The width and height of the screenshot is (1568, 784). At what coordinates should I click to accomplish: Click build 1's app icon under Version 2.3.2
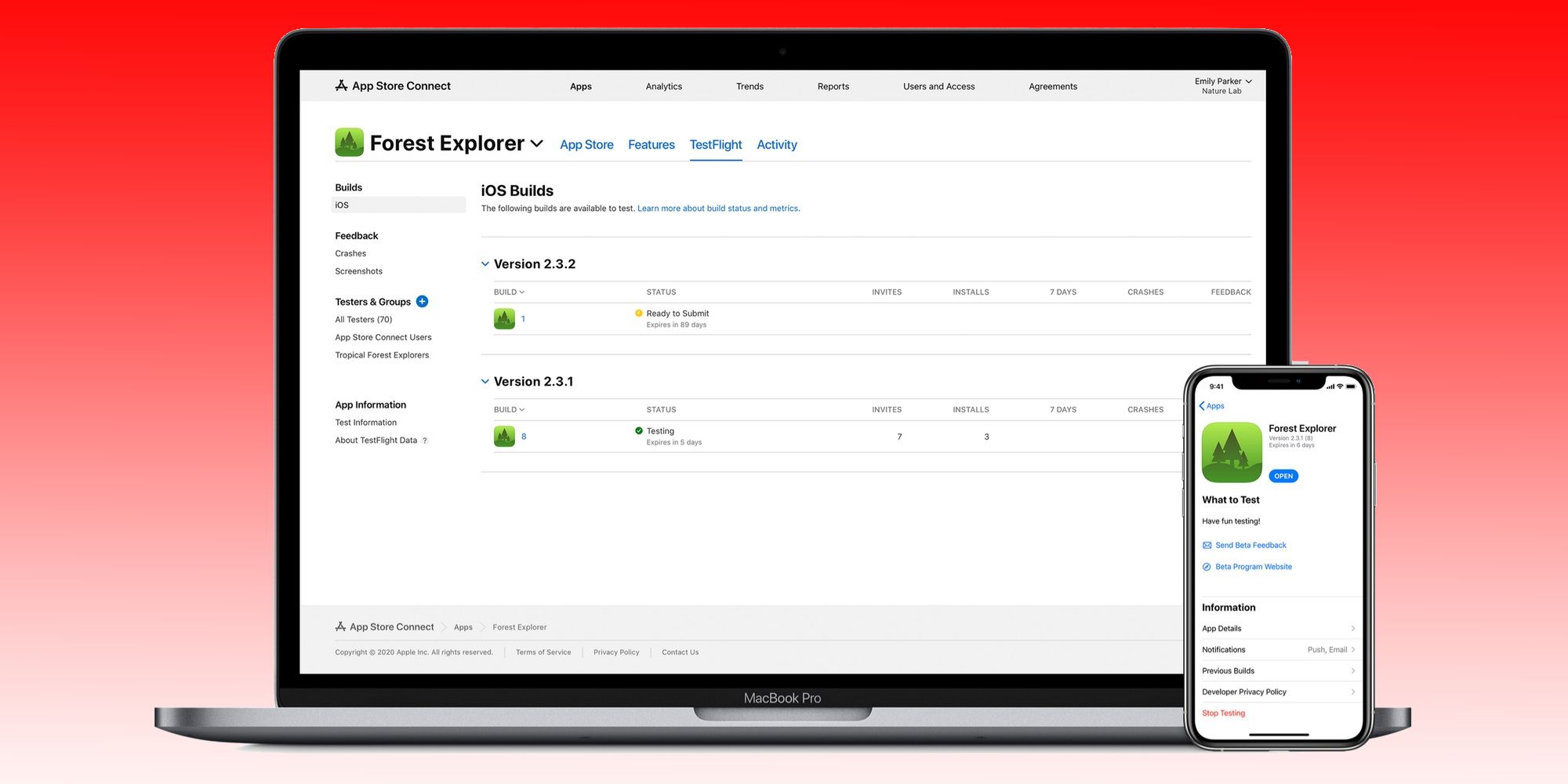(x=504, y=318)
